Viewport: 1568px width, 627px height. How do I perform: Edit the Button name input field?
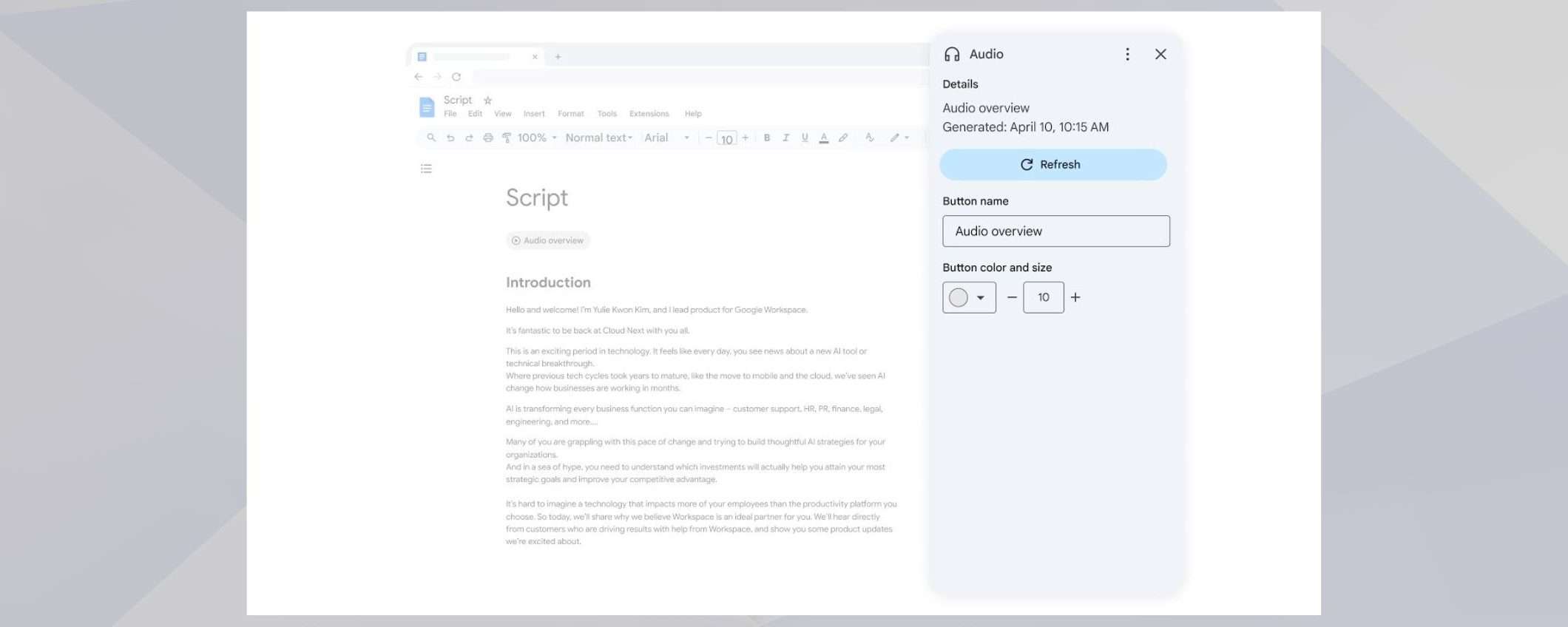(1055, 231)
